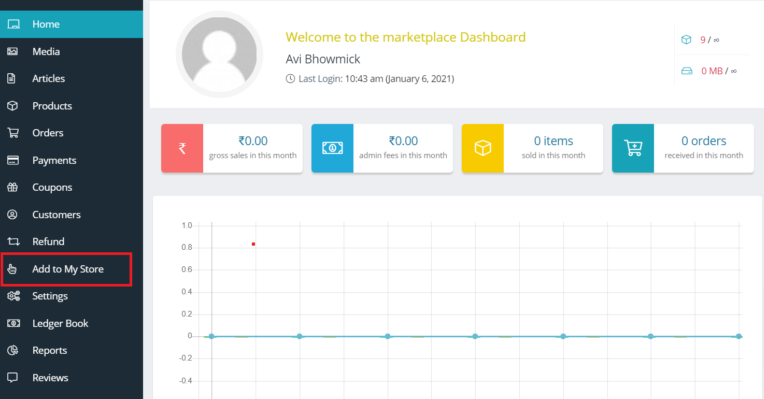The height and width of the screenshot is (399, 764).
Task: Go to Articles in the sidebar
Action: [x=72, y=78]
